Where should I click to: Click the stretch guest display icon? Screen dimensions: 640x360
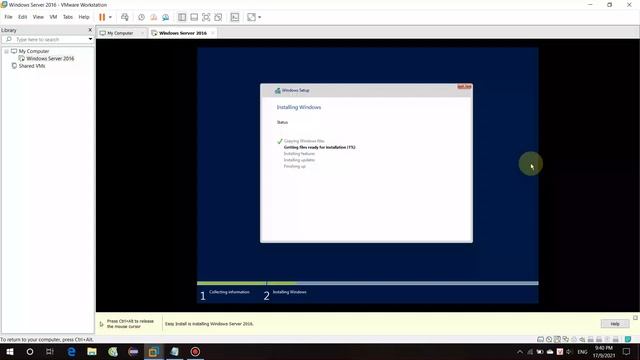(251, 17)
